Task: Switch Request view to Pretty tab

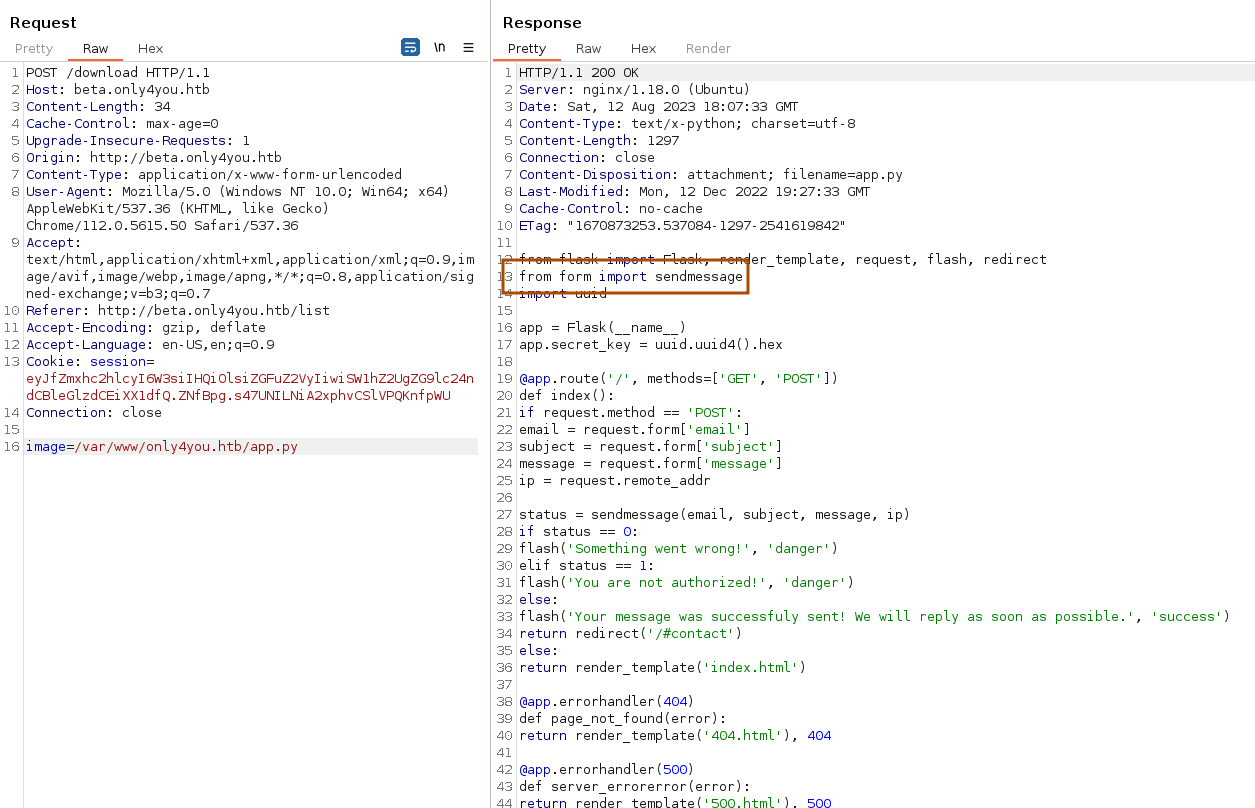Action: click(34, 48)
